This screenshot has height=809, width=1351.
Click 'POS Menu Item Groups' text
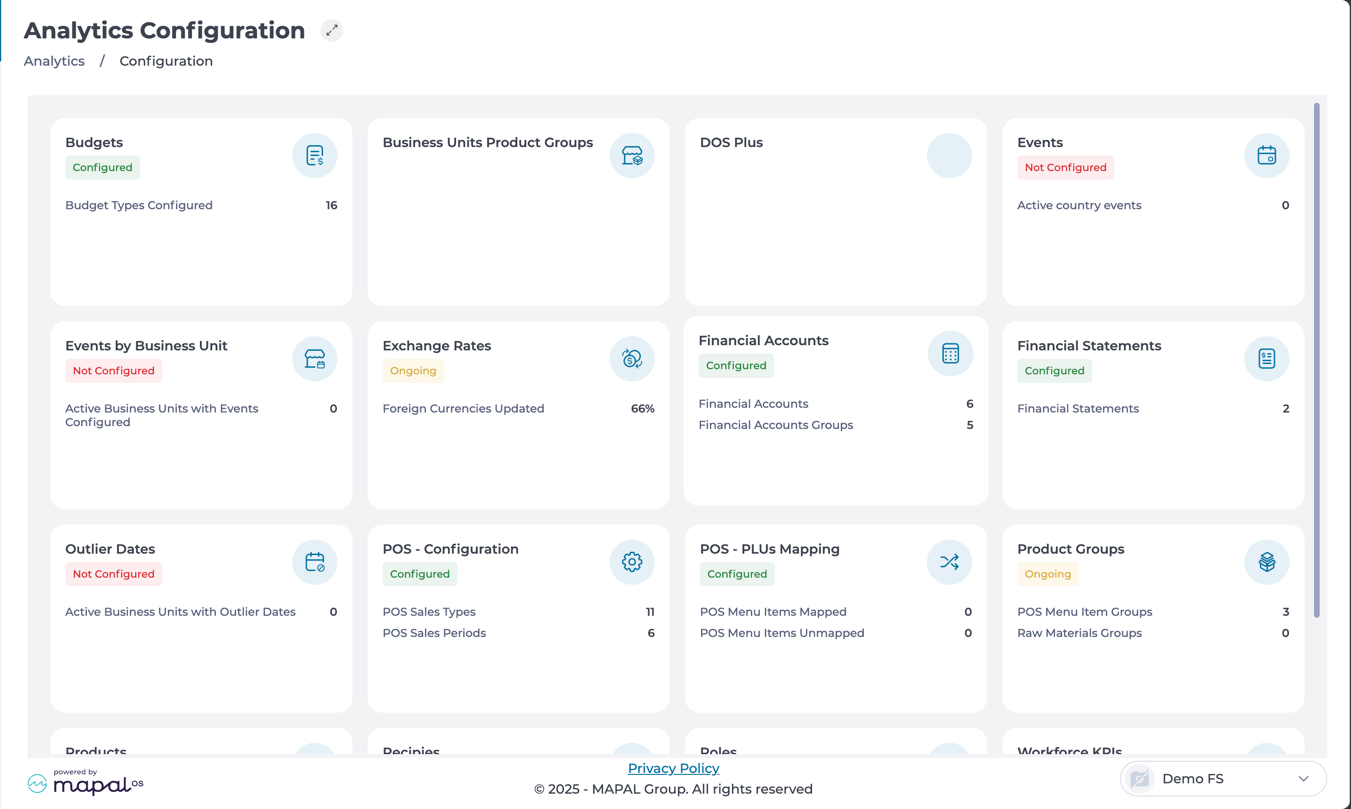[1085, 612]
